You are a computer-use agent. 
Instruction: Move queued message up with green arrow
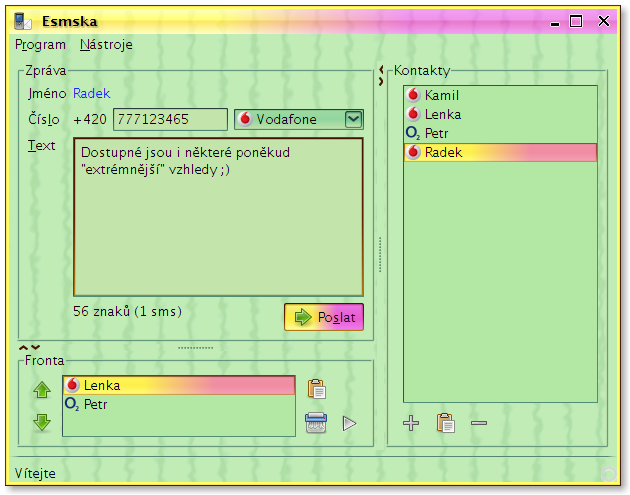42,389
